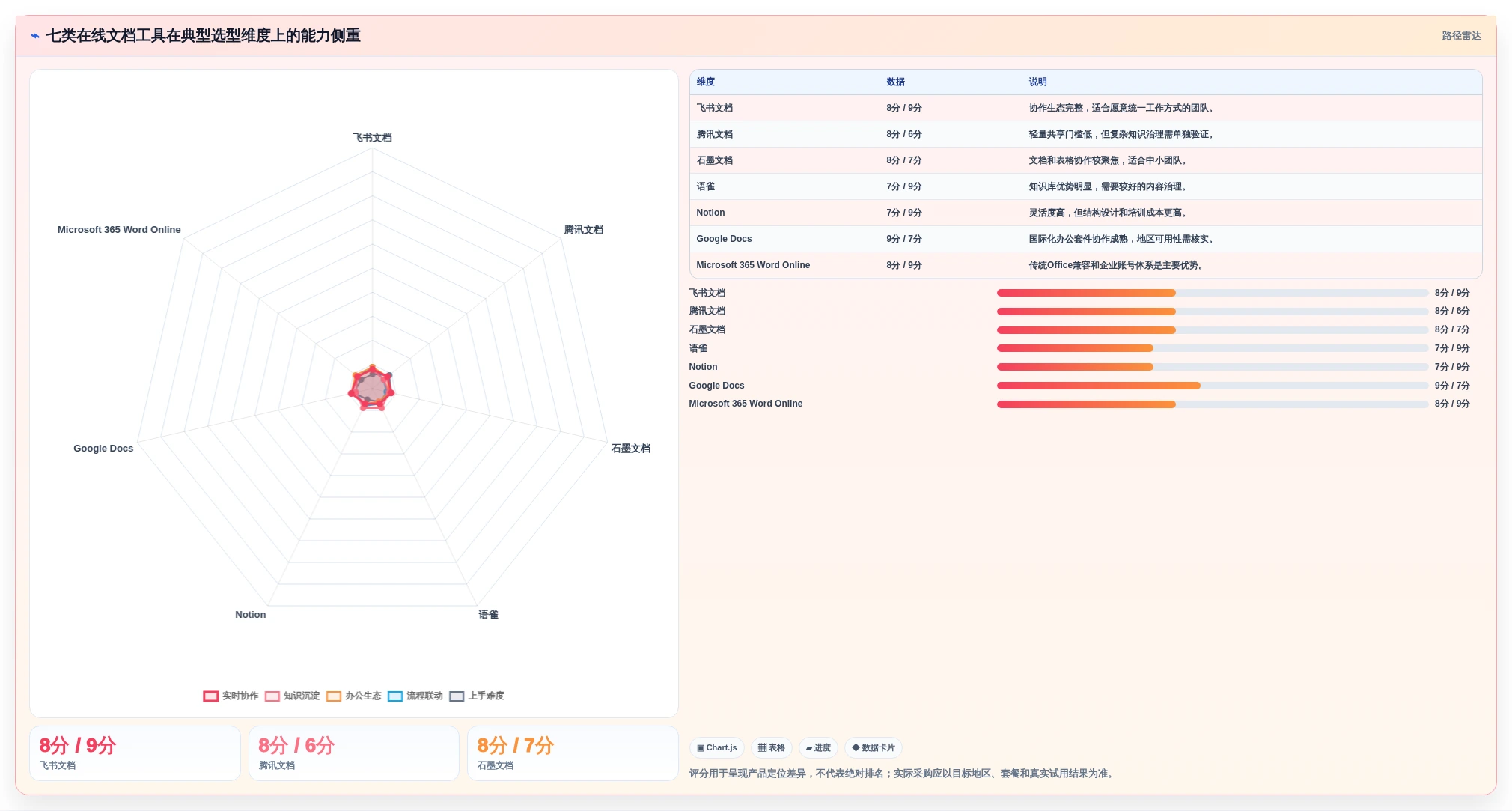Click the 维度 column header
The width and height of the screenshot is (1512, 811).
pos(706,82)
